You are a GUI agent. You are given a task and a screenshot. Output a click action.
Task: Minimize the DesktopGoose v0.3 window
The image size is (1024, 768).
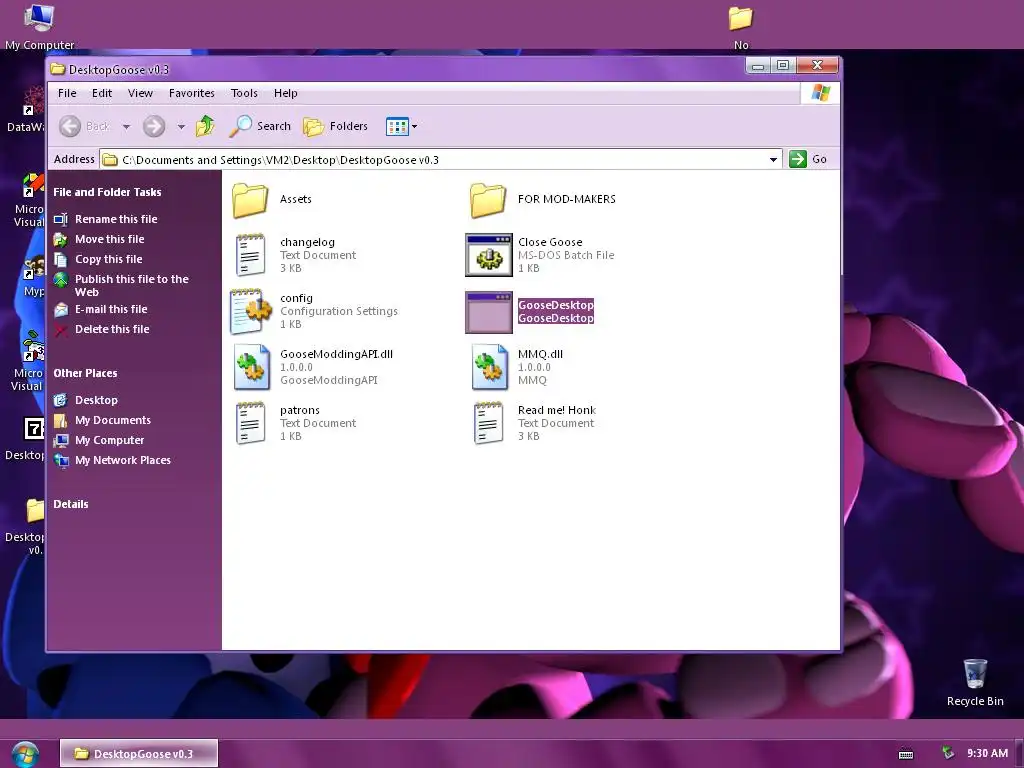[758, 65]
